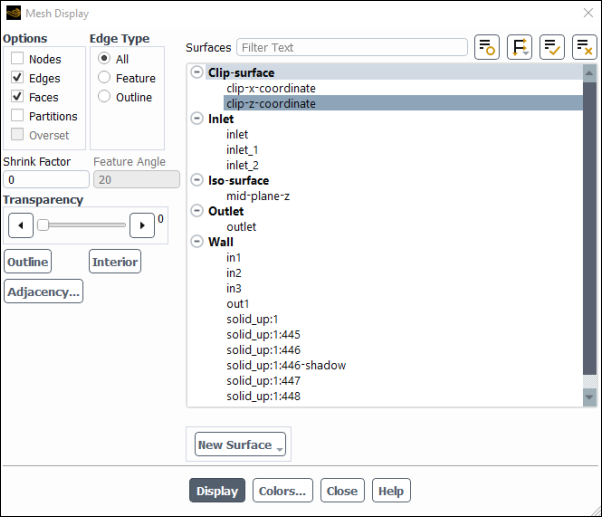
Task: Select the mid-plane-z surface
Action: [257, 196]
